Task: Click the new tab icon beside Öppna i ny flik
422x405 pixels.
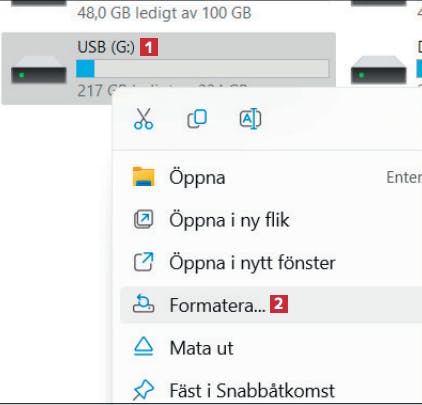Action: (x=143, y=219)
